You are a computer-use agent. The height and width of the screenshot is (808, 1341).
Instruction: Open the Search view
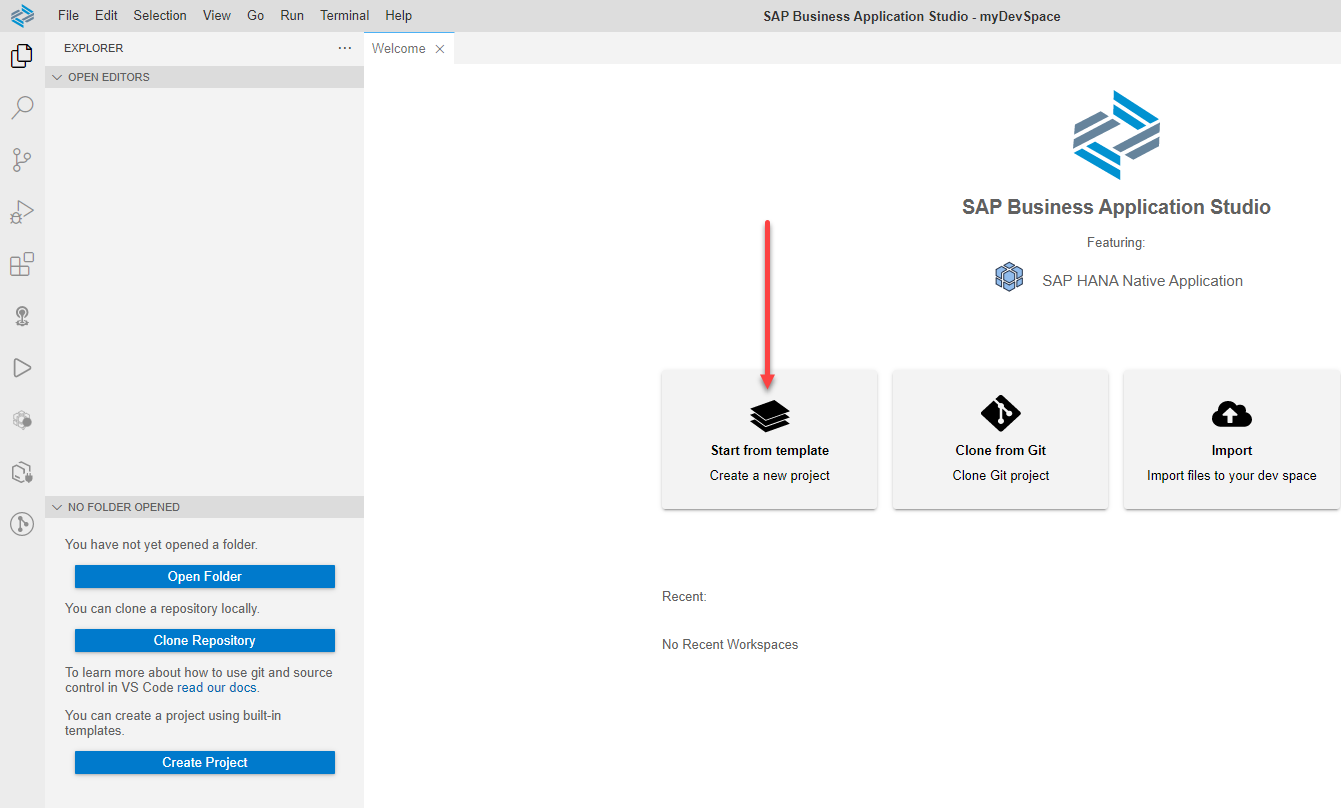(21, 107)
